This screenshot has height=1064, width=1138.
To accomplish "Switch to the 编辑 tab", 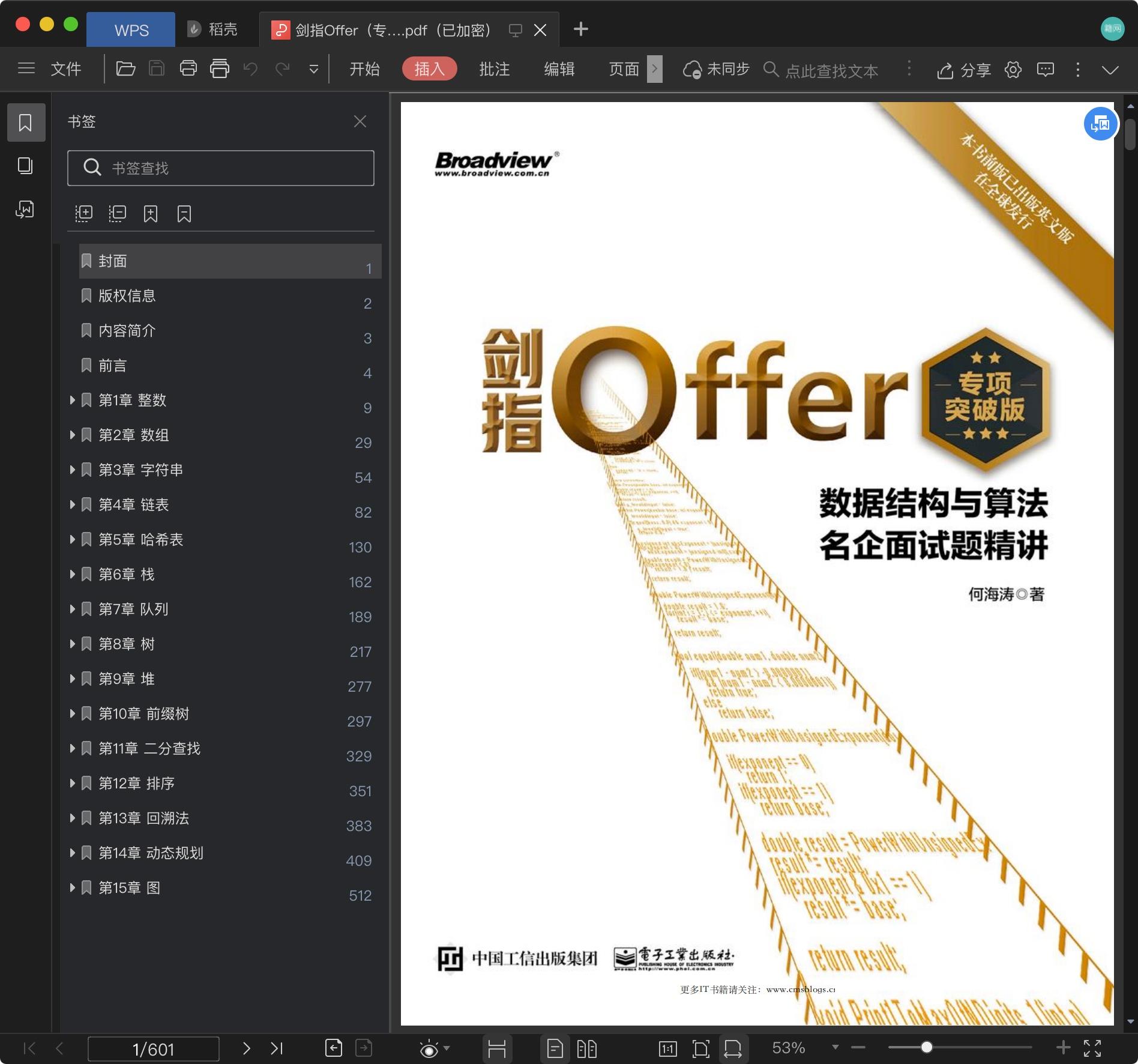I will (559, 69).
